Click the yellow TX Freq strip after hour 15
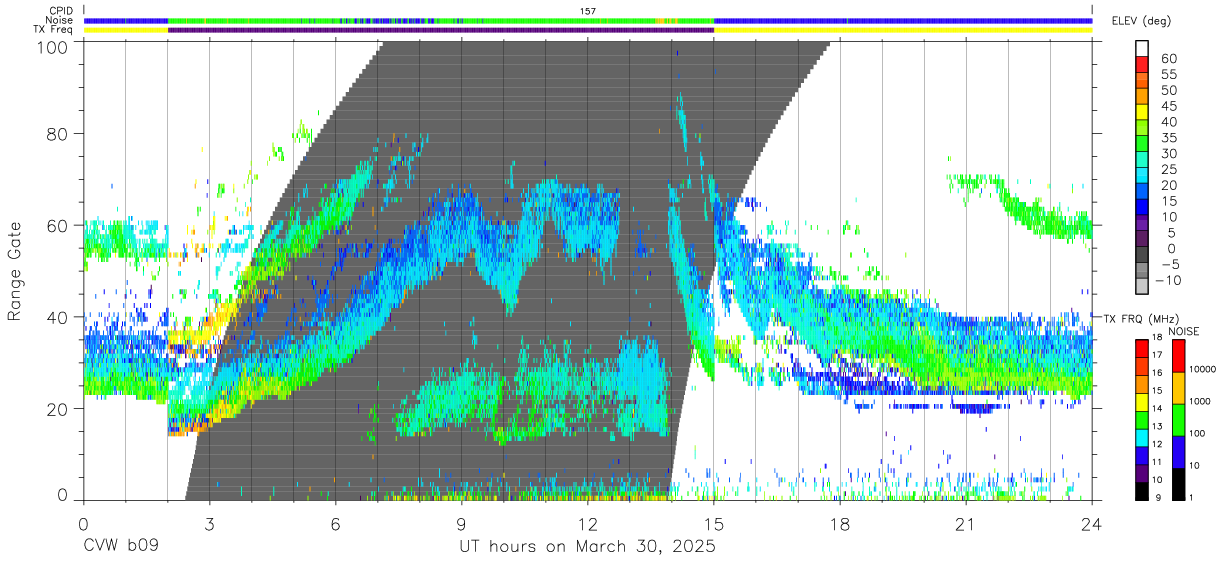The image size is (1228, 567). [x=903, y=30]
